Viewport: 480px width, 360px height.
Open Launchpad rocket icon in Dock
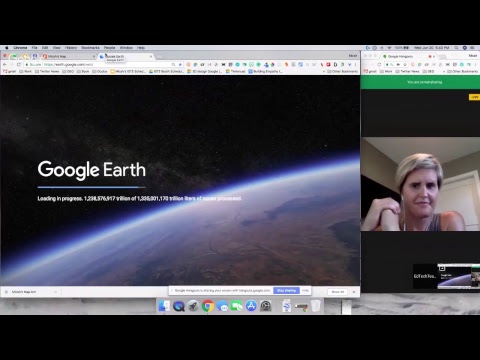[x=193, y=306]
